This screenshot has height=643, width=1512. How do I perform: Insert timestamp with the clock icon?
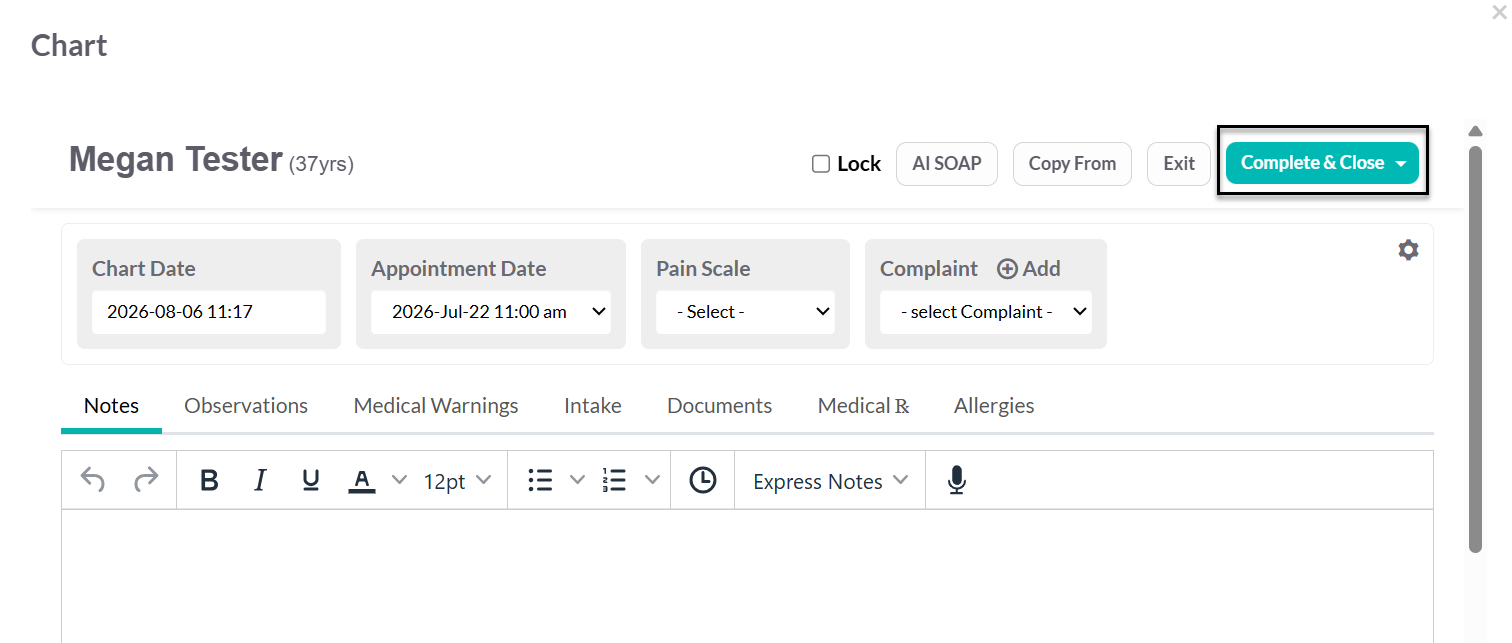tap(703, 481)
